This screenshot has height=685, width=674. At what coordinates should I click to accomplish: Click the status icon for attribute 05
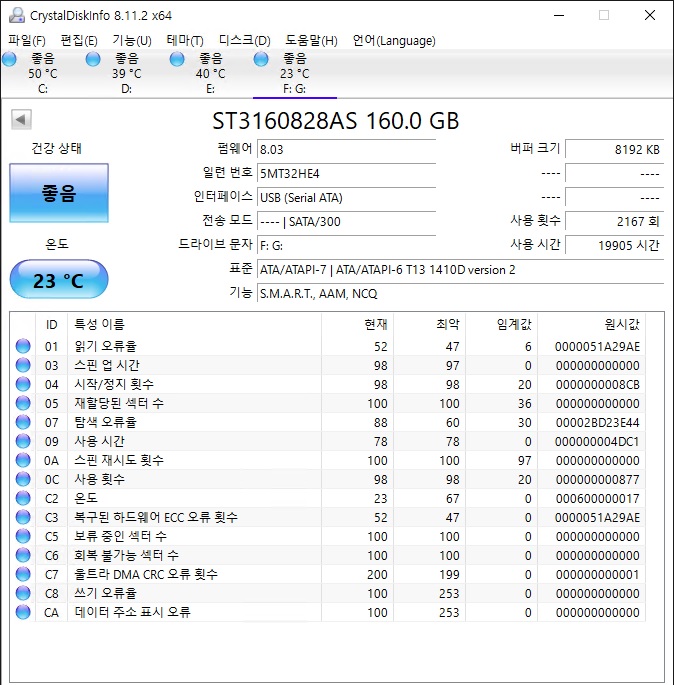click(23, 403)
